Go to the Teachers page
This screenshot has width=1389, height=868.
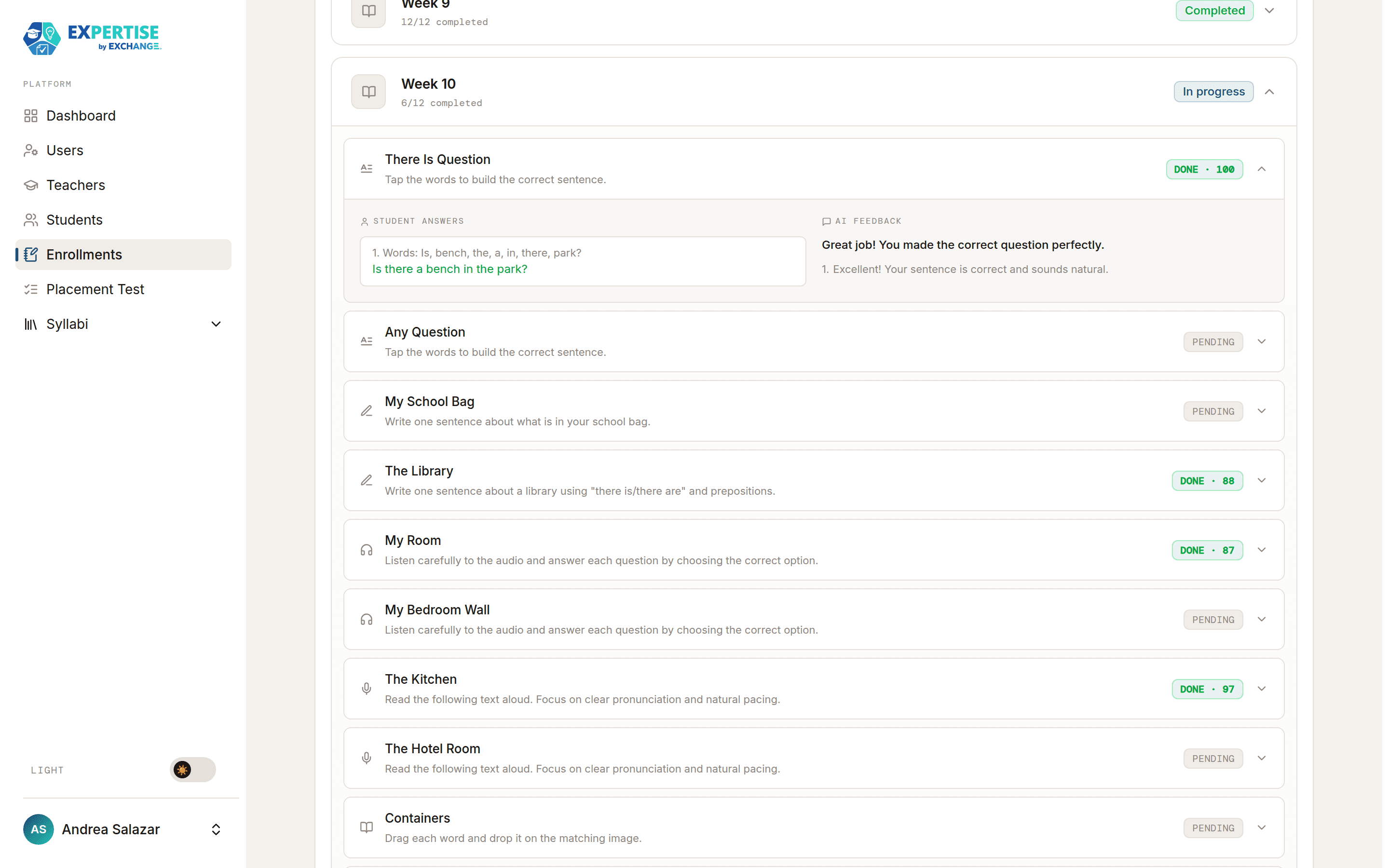click(123, 186)
